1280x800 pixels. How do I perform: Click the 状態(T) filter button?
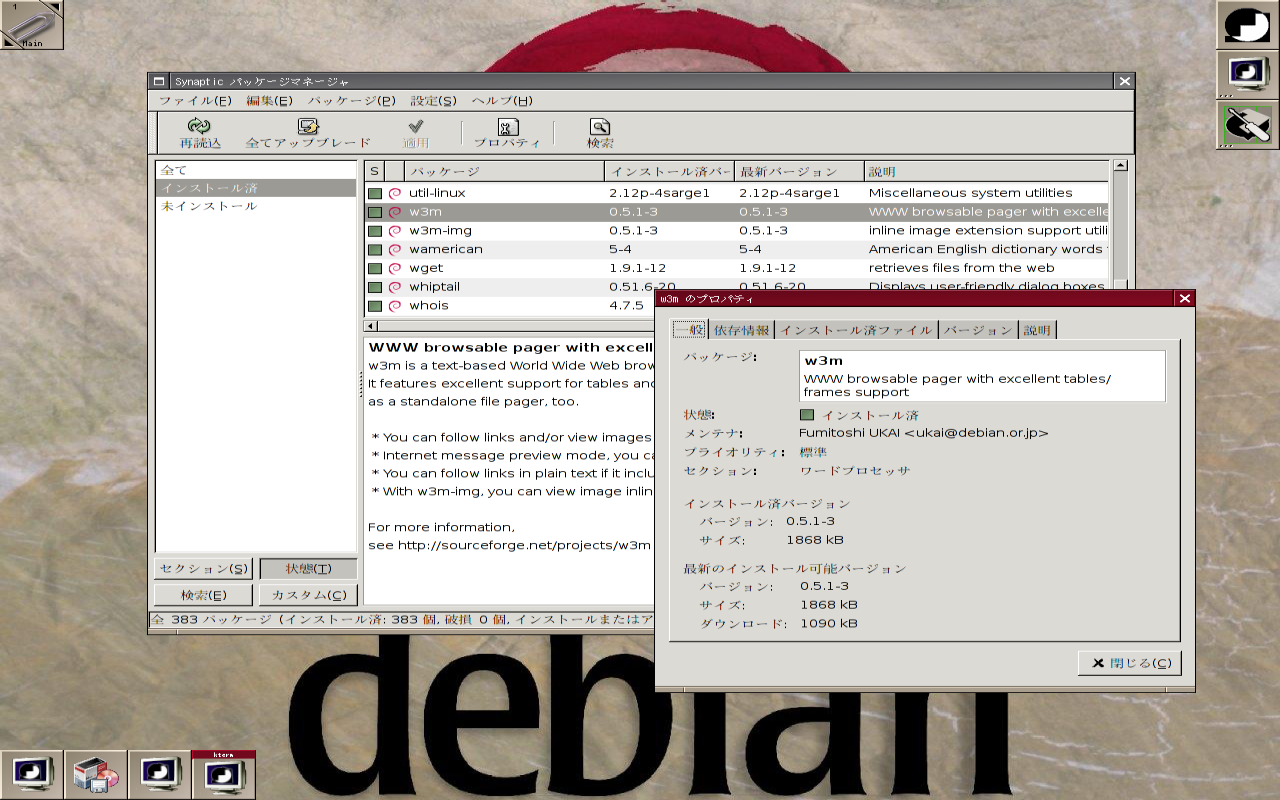click(x=308, y=569)
